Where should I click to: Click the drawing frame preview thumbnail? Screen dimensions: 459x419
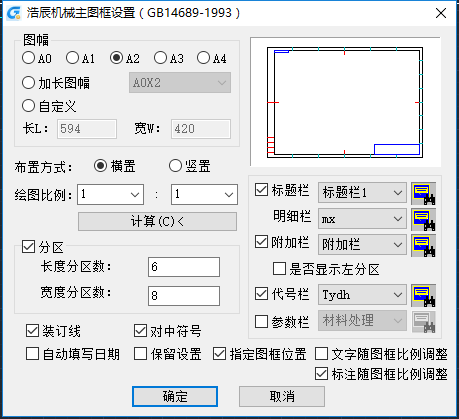[x=345, y=102]
